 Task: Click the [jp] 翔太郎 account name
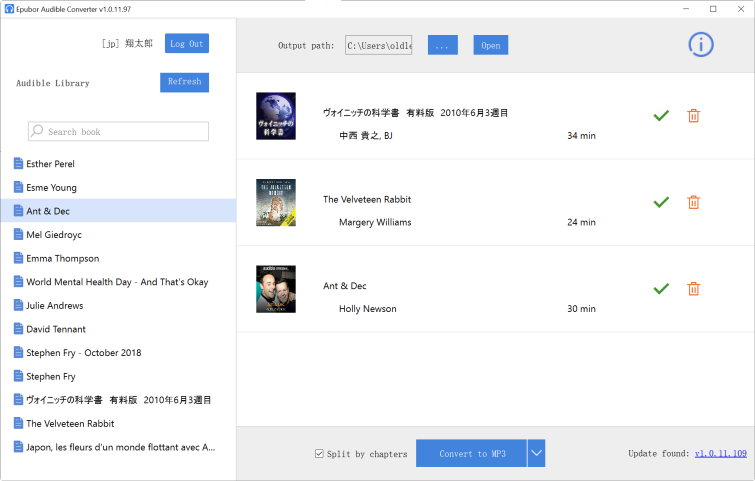[127, 43]
